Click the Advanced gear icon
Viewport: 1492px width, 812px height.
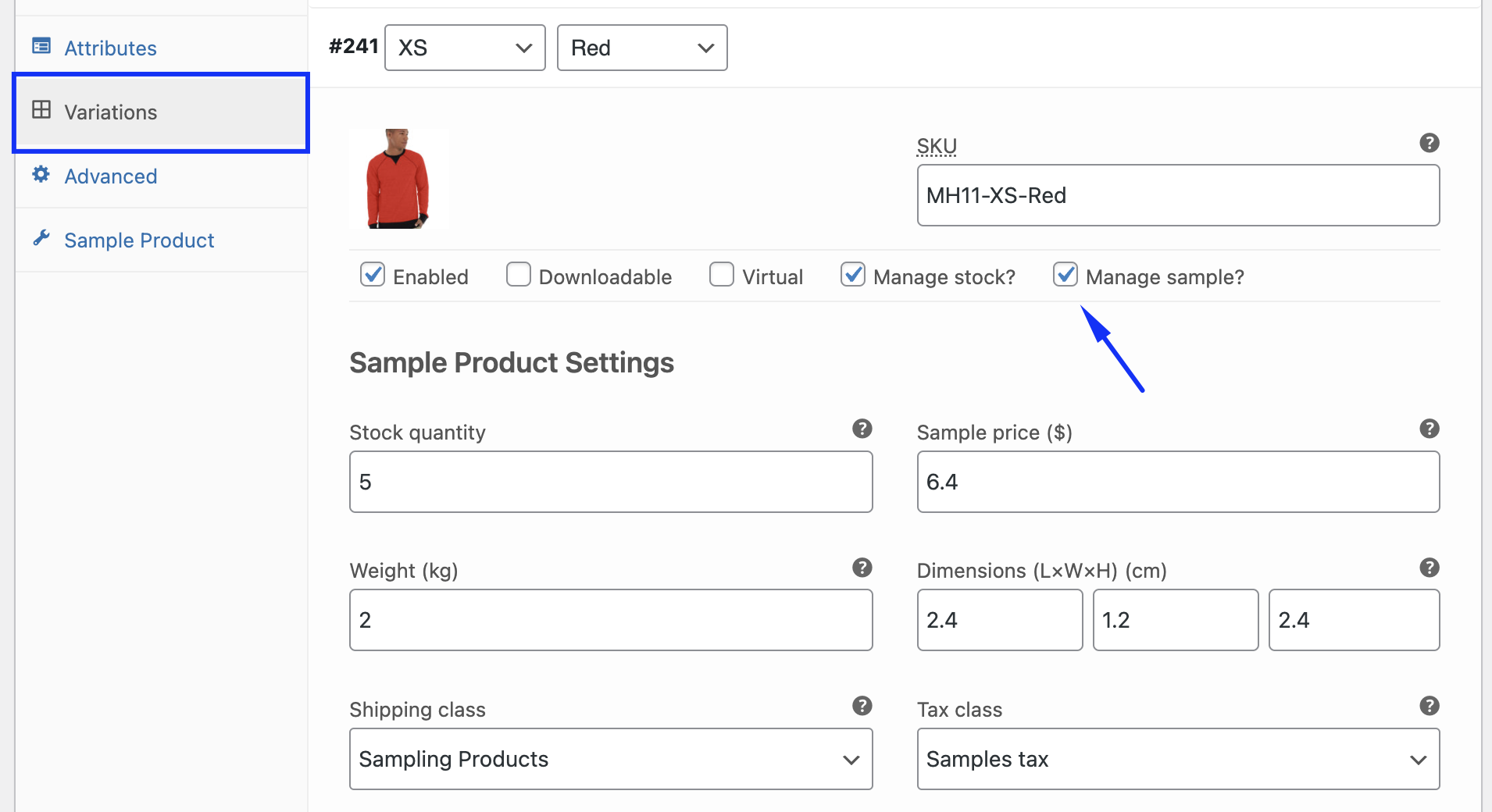tap(41, 175)
